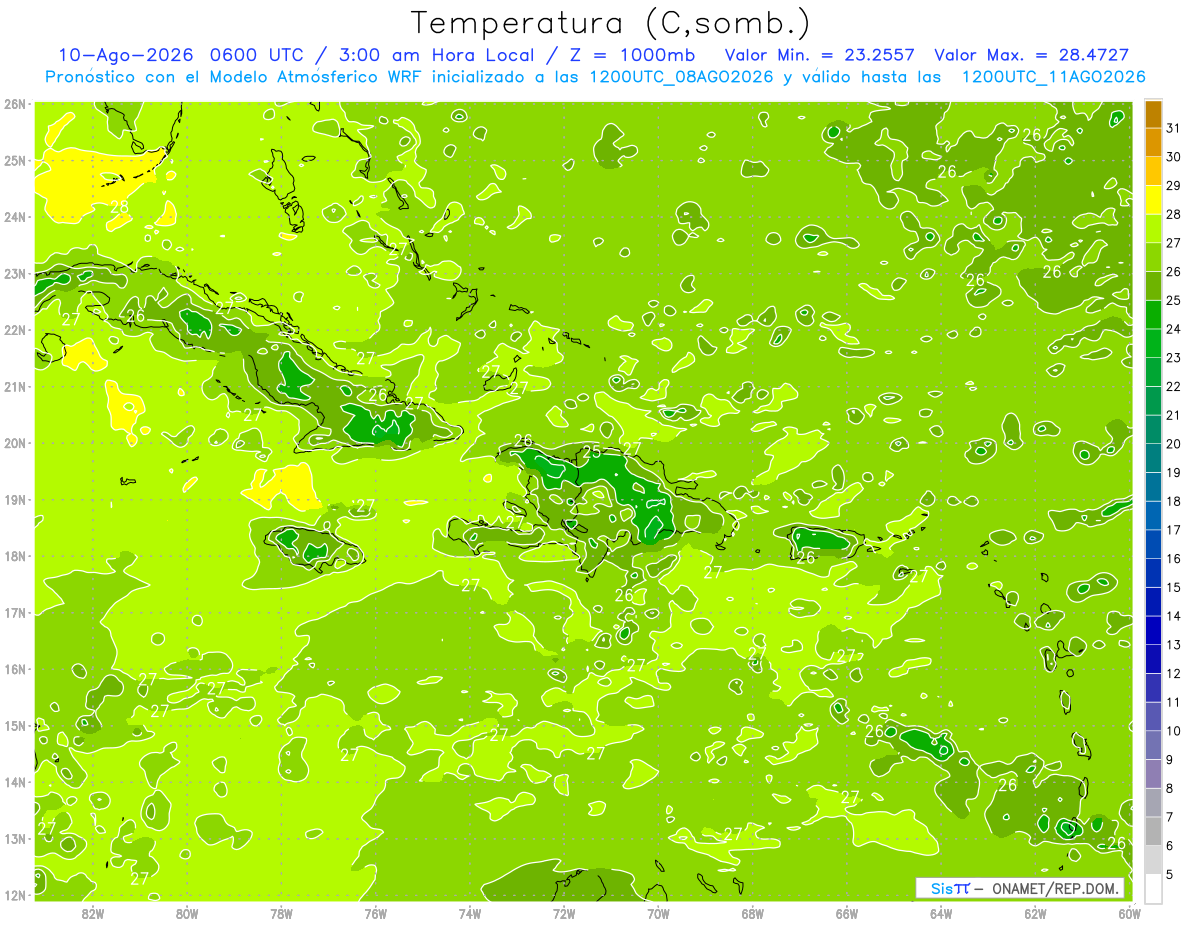The width and height of the screenshot is (1200, 927).
Task: Click the 'Valor Max. = 28.4727' readout
Action: [x=1031, y=55]
